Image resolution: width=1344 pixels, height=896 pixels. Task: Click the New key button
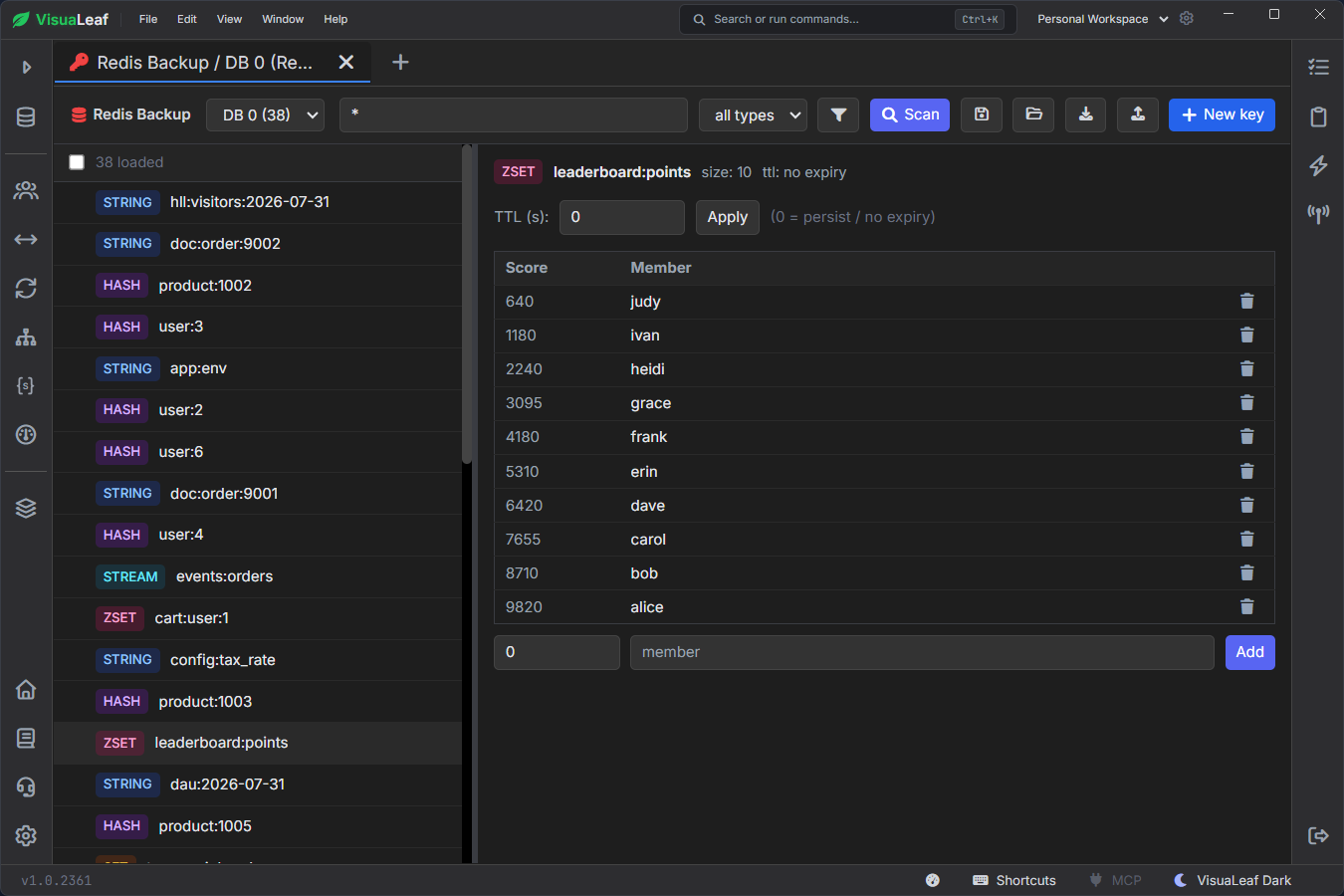tap(1222, 115)
